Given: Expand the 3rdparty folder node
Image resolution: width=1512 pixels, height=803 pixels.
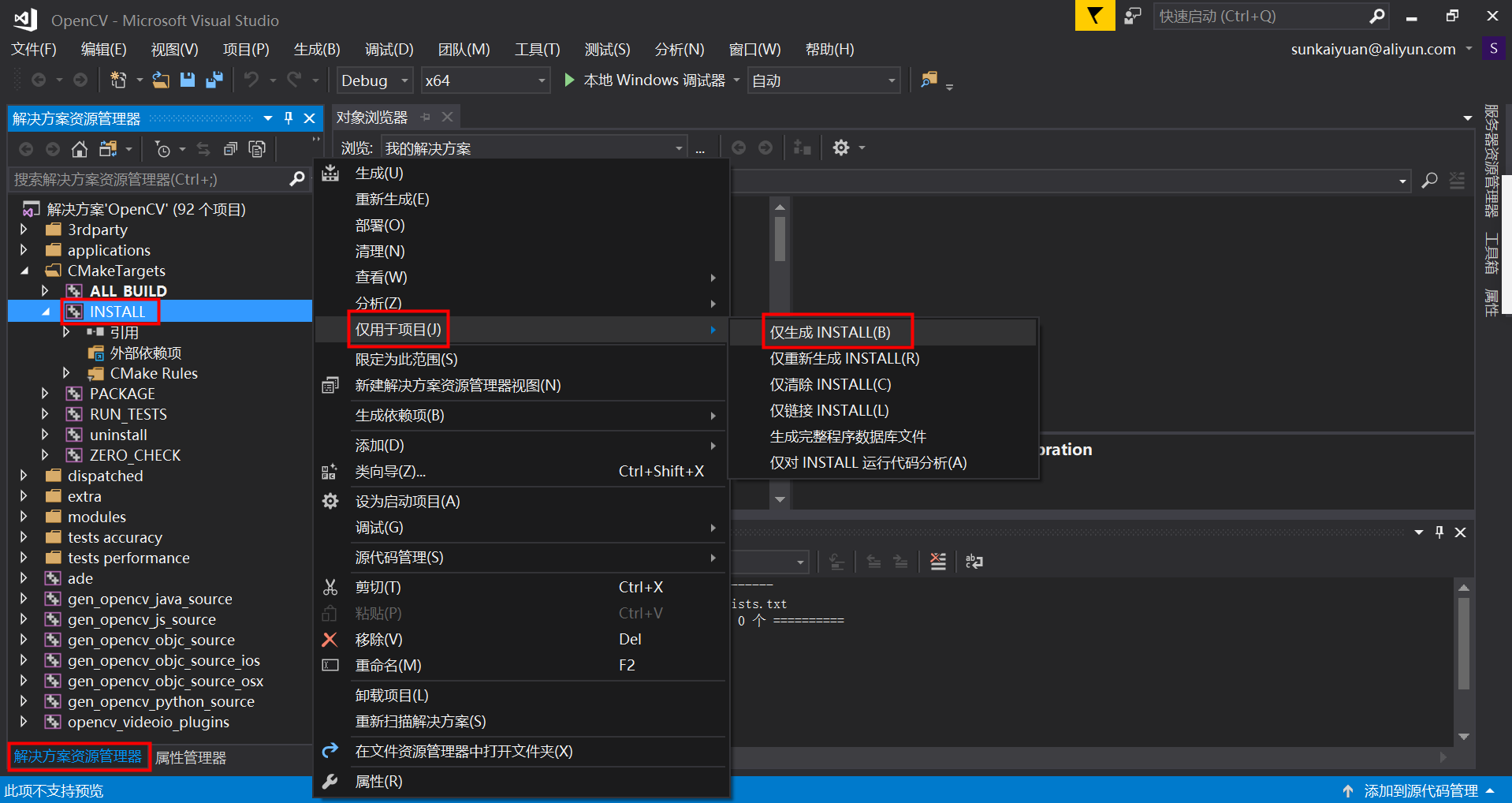Looking at the screenshot, I should [24, 230].
